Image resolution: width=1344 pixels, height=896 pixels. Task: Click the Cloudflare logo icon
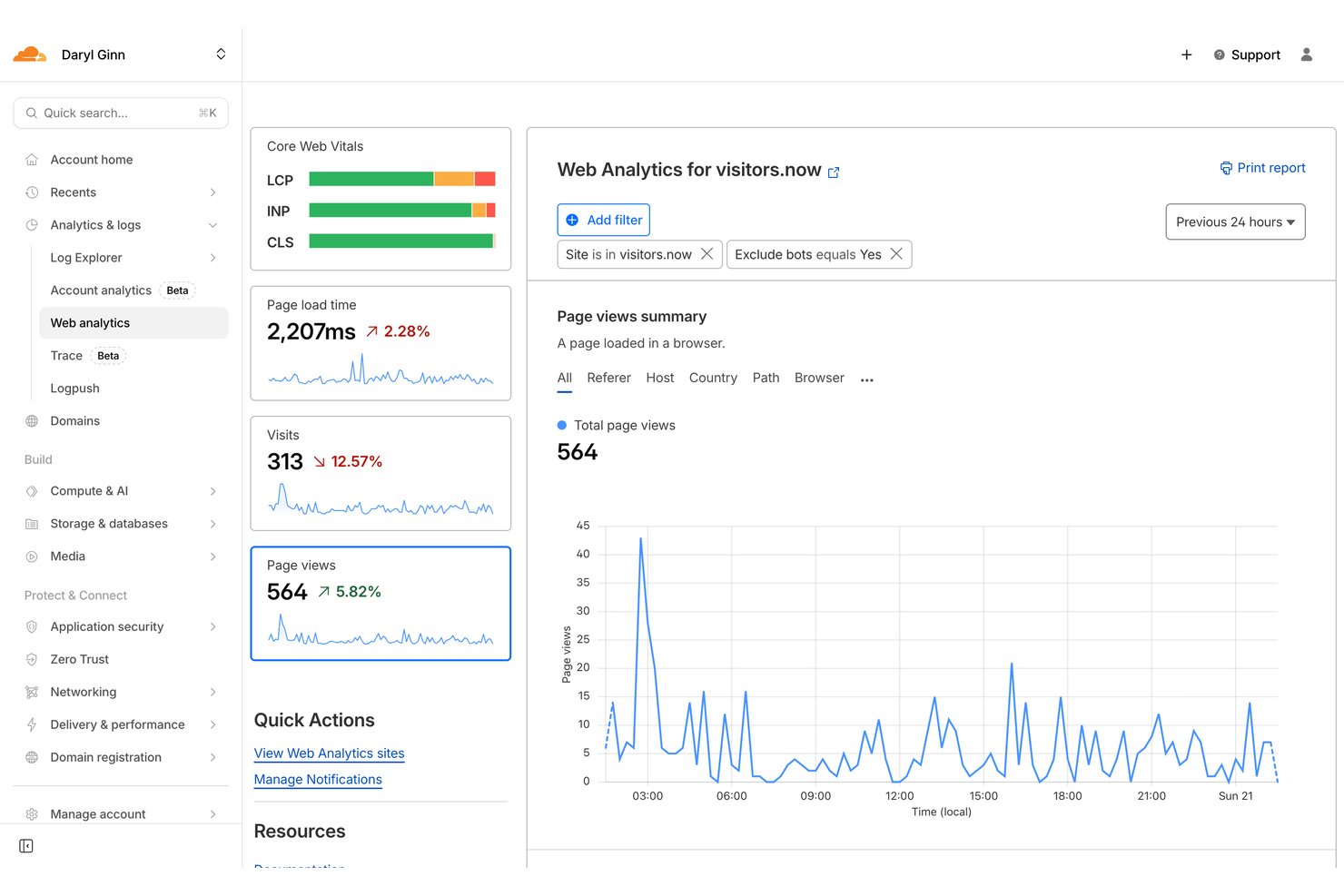click(30, 54)
